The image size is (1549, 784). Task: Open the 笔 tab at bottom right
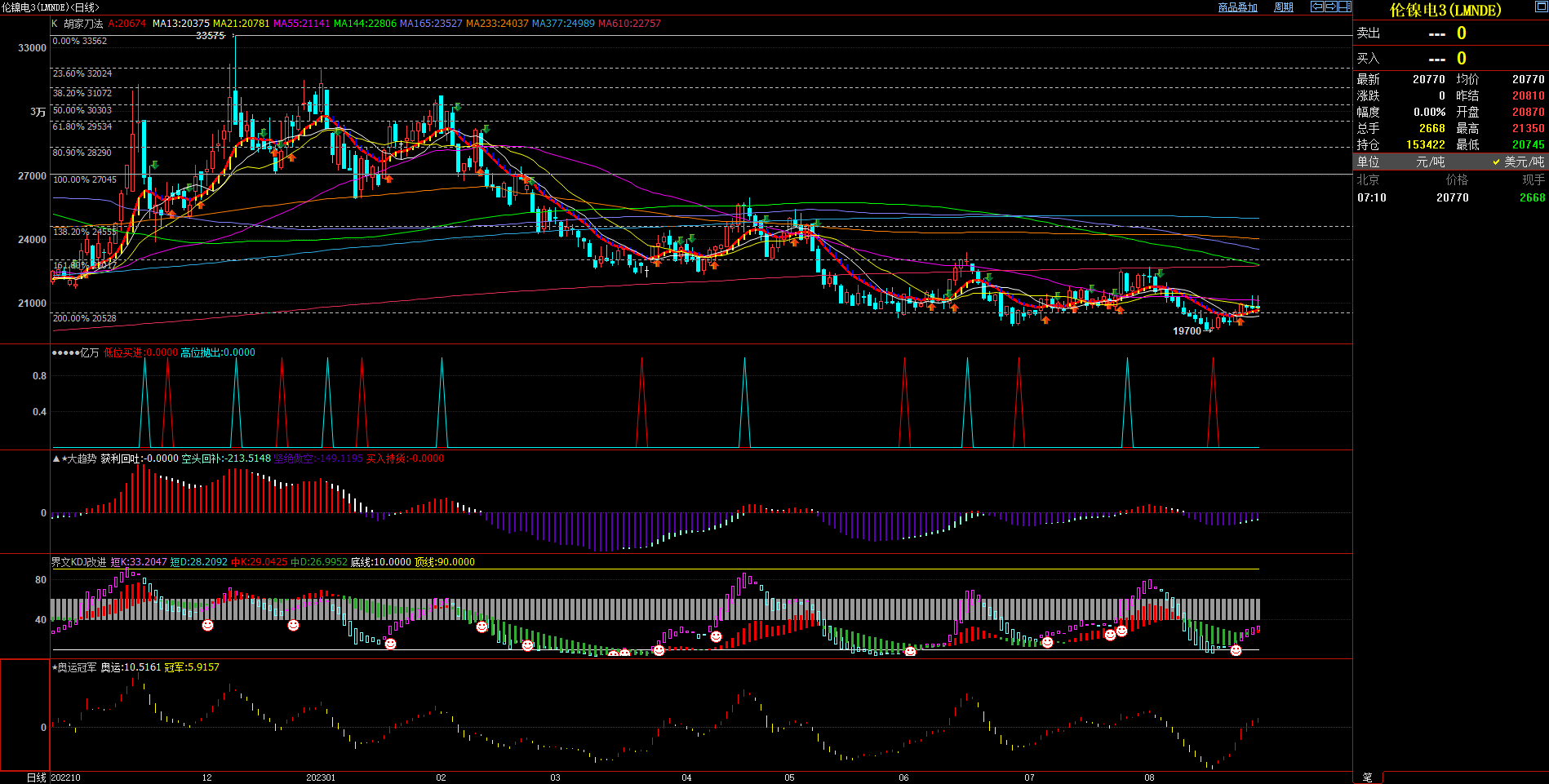coord(1367,777)
